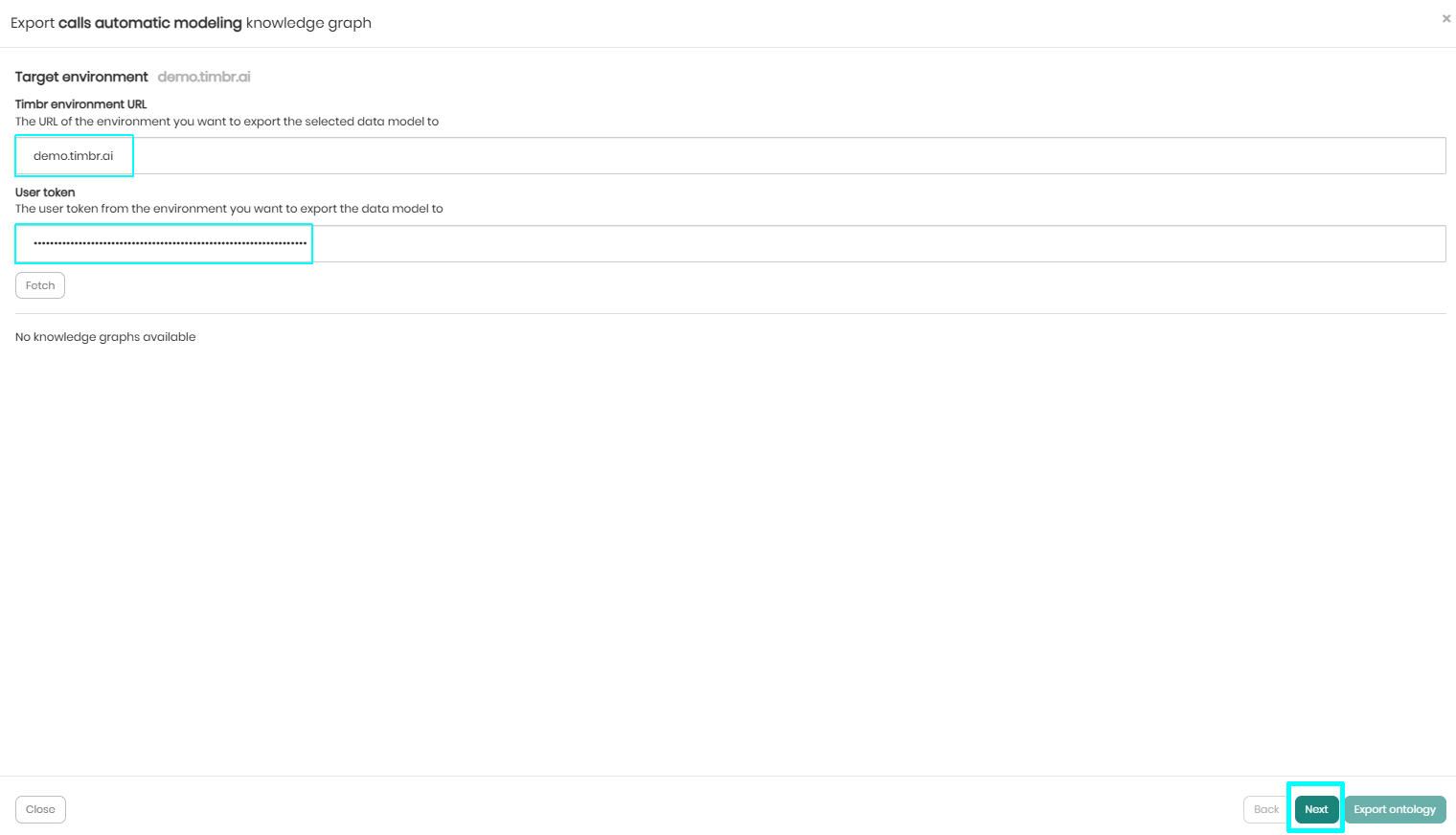Screen dimensions: 1456x835
Task: Click the No knowledge graphs available message
Action: 105,337
